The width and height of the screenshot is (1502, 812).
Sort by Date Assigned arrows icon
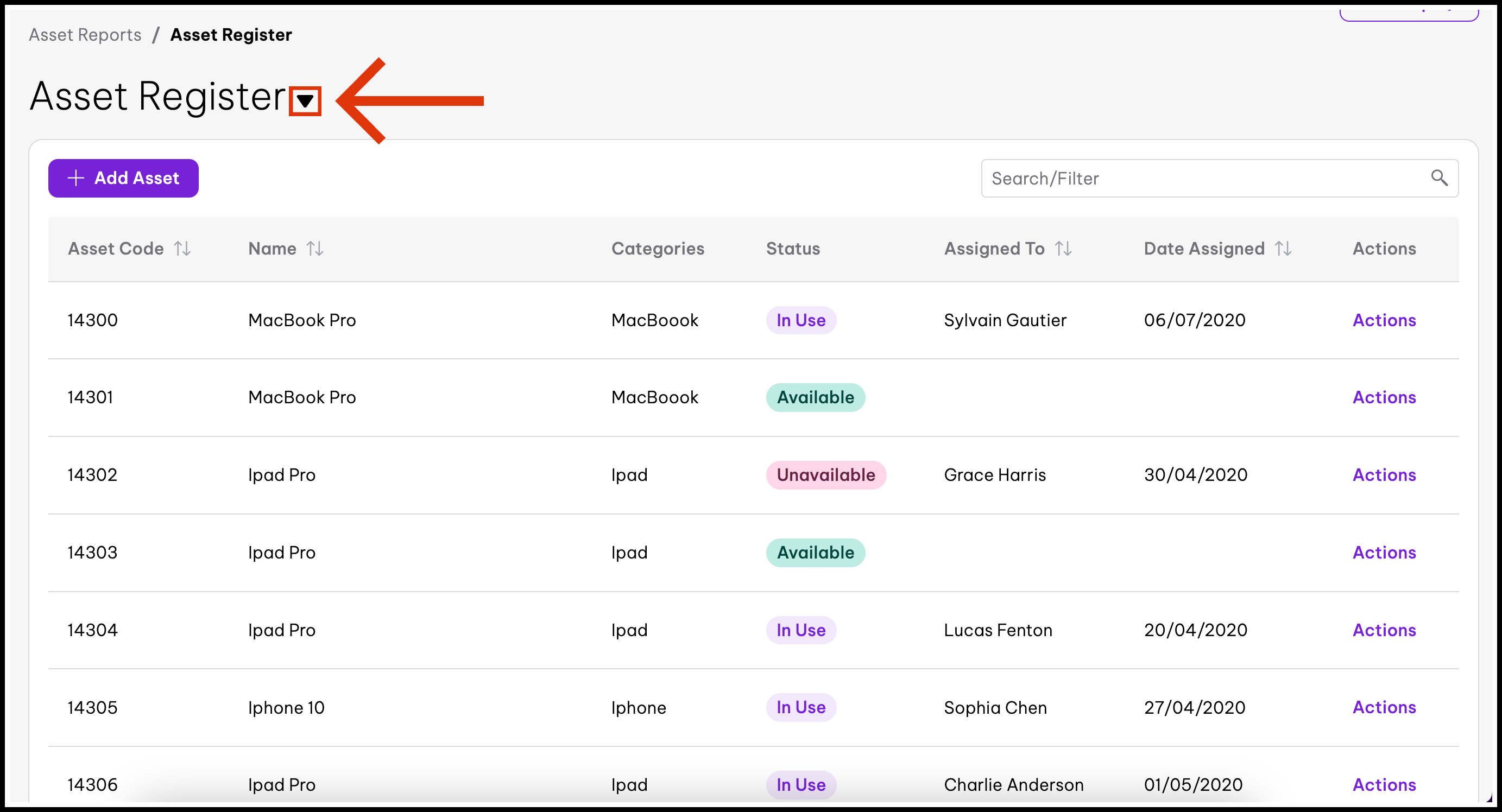(x=1283, y=249)
